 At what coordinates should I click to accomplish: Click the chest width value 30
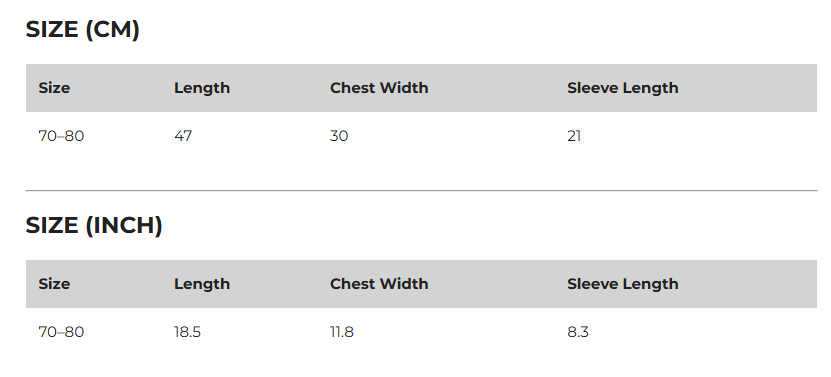click(x=339, y=136)
